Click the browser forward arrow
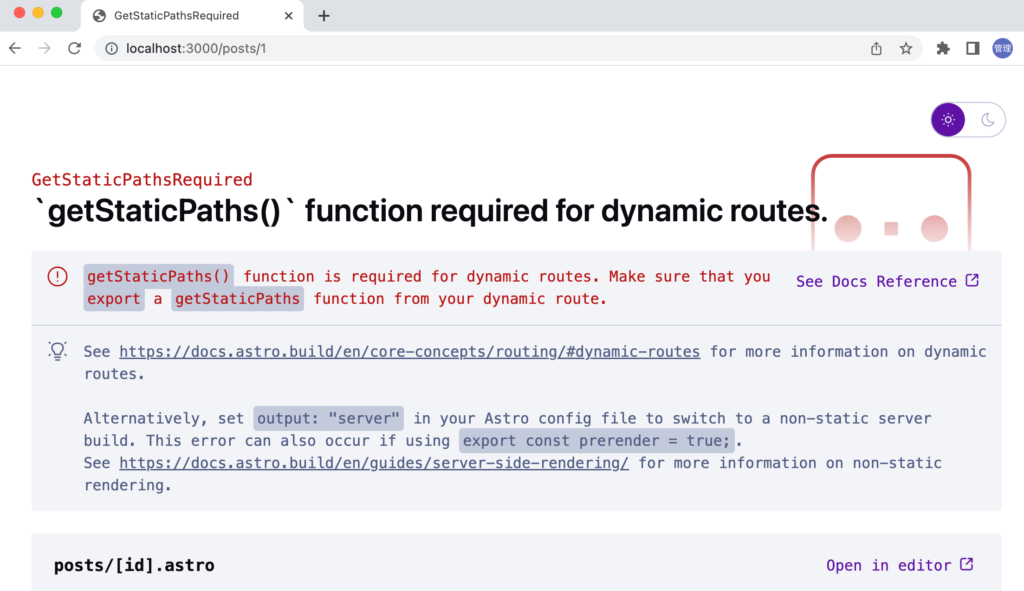The height and width of the screenshot is (591, 1024). click(44, 48)
